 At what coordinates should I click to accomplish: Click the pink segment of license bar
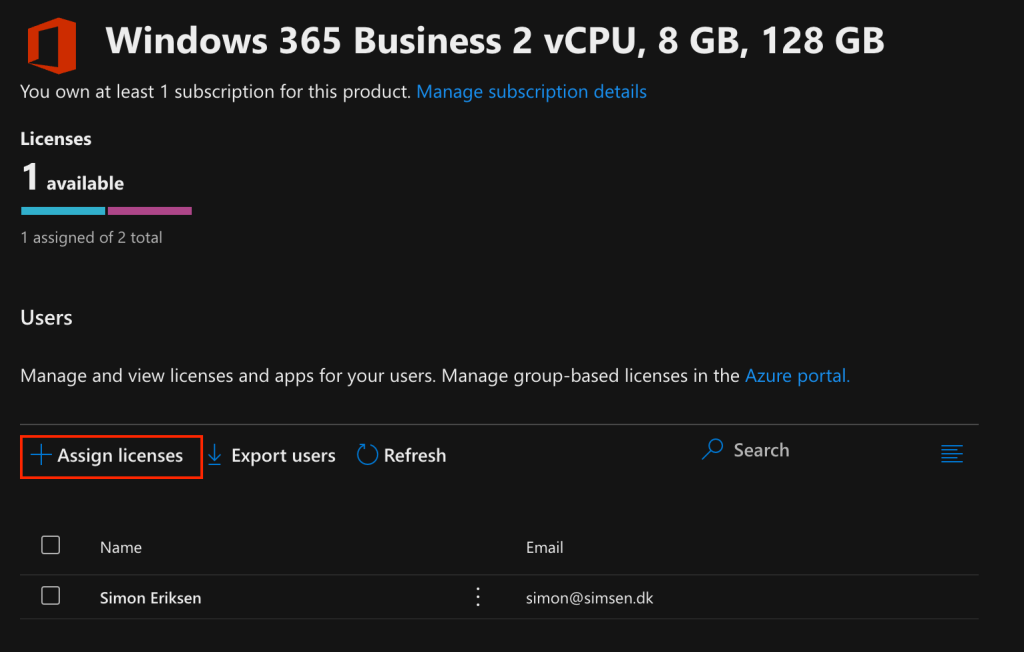coord(149,211)
